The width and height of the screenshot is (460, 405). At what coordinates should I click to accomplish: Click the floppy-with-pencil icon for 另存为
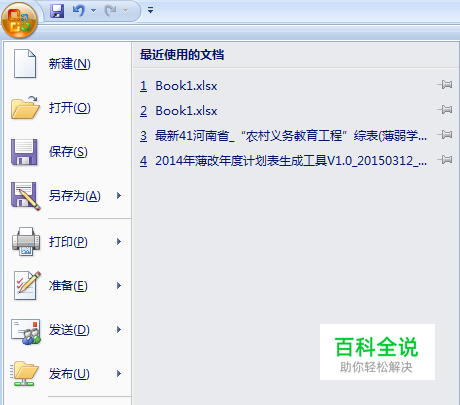point(26,196)
